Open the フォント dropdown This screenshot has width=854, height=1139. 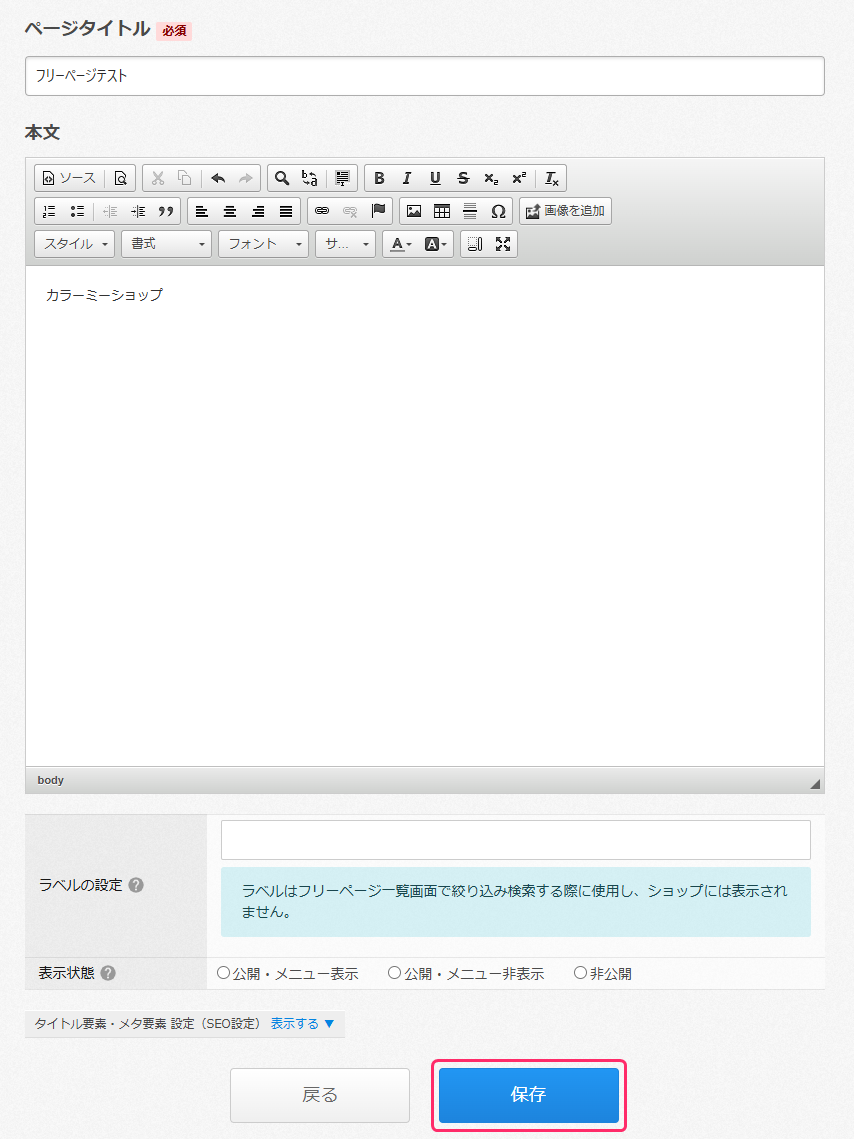263,244
